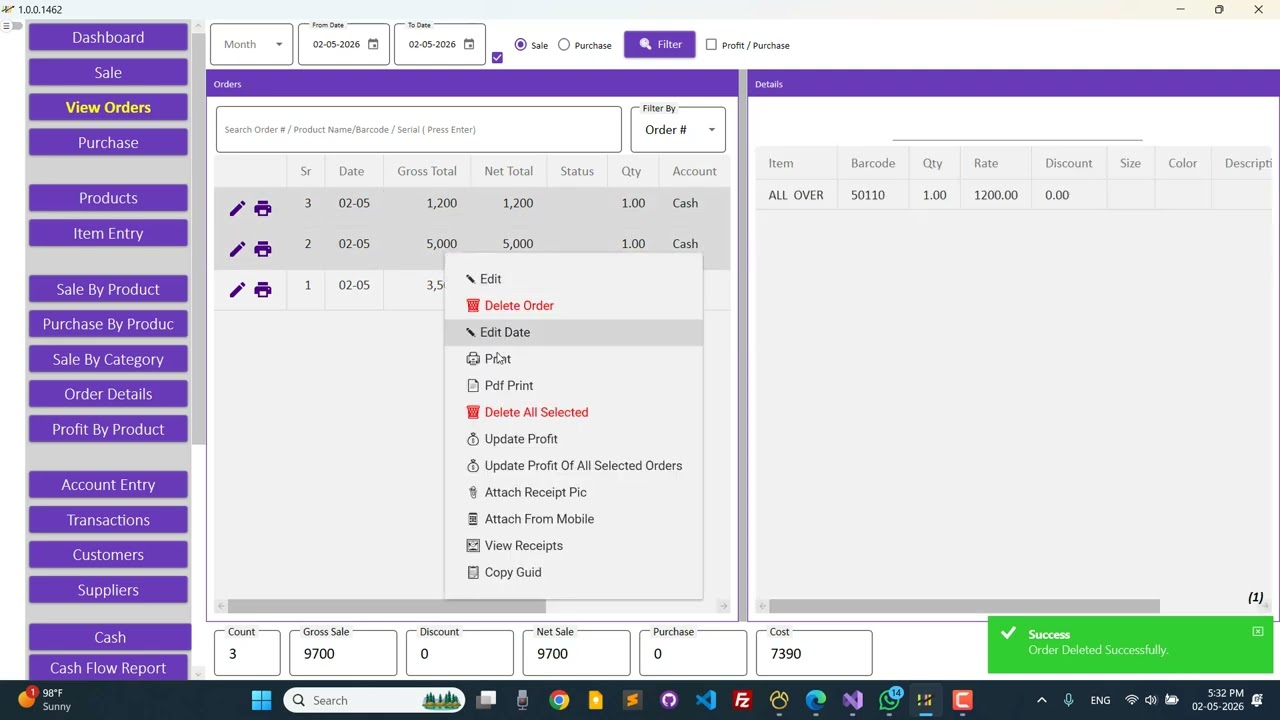1280x720 pixels.
Task: Open Windows Start menu
Action: pyautogui.click(x=261, y=700)
